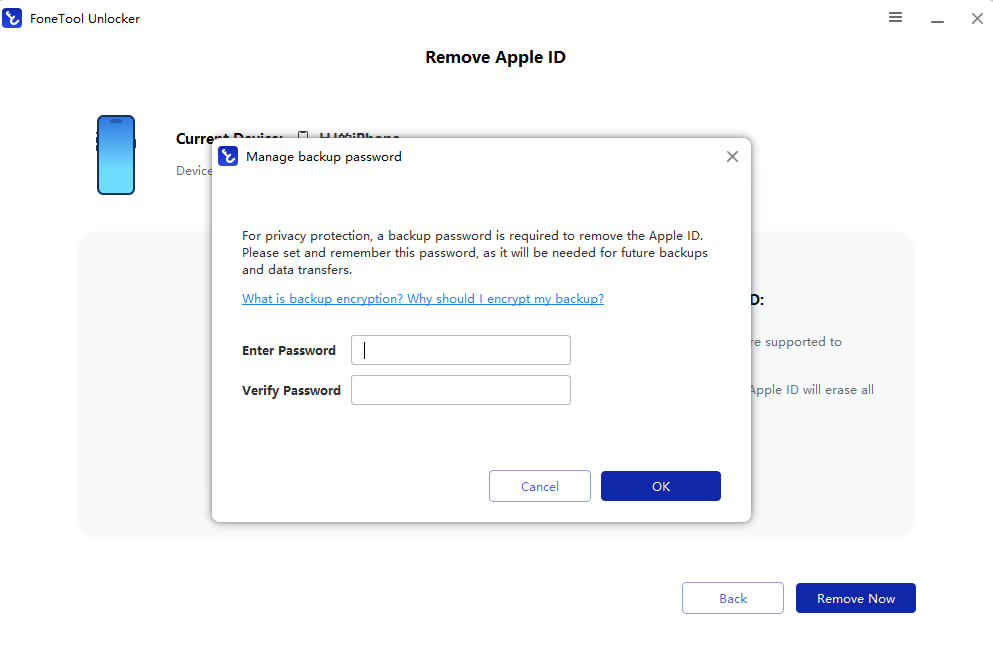The image size is (993, 654).
Task: Open the 'What is backup encryption?' link
Action: point(422,299)
